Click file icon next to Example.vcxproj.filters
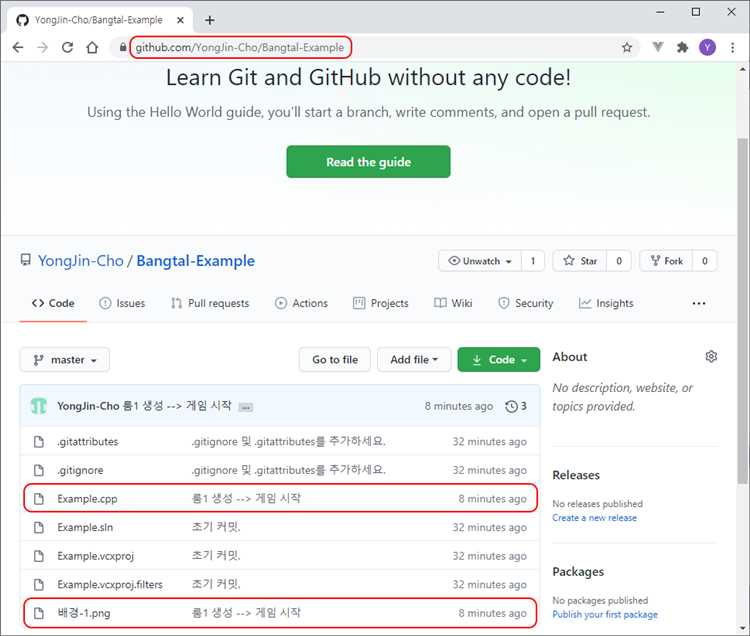Viewport: 750px width, 636px height. (39, 584)
